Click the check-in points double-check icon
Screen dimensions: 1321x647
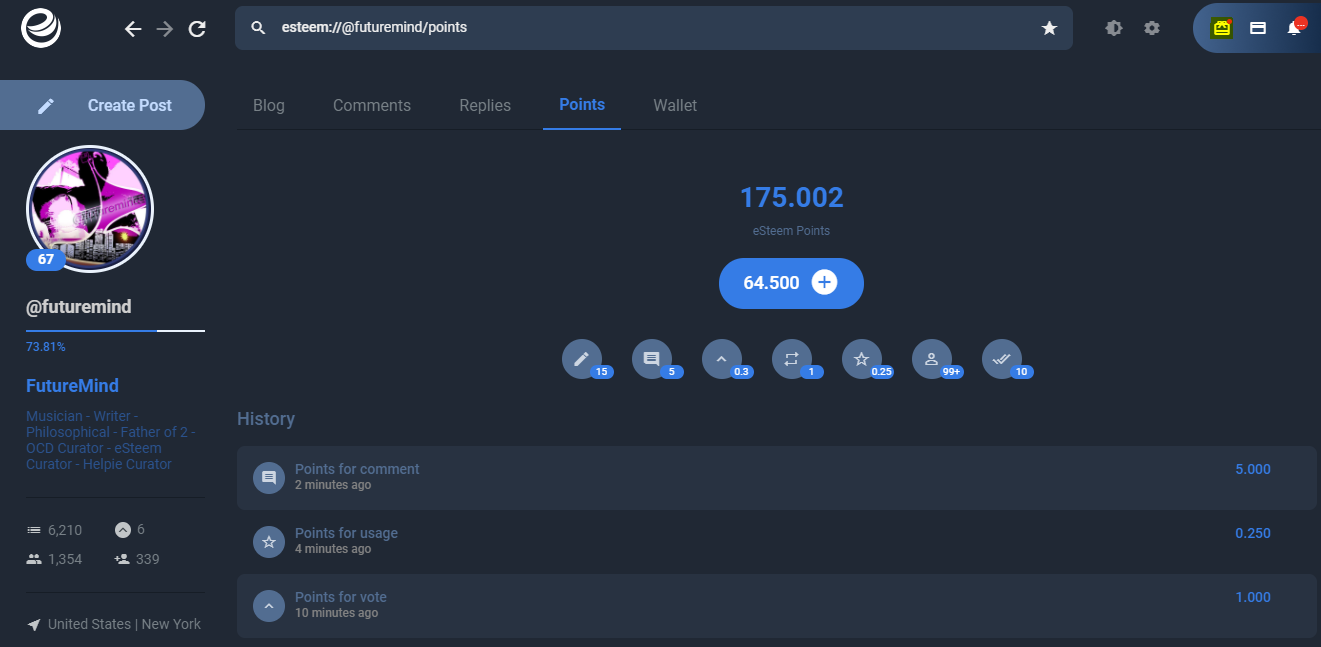click(x=1002, y=359)
